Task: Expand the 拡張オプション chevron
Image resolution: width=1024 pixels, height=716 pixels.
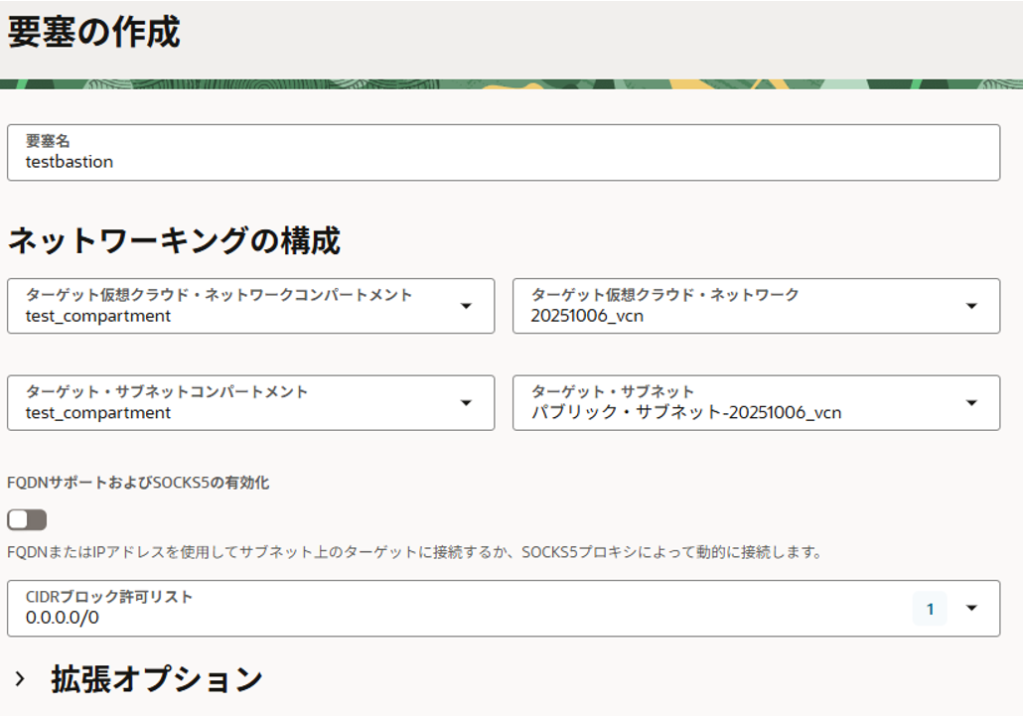Action: coord(20,679)
